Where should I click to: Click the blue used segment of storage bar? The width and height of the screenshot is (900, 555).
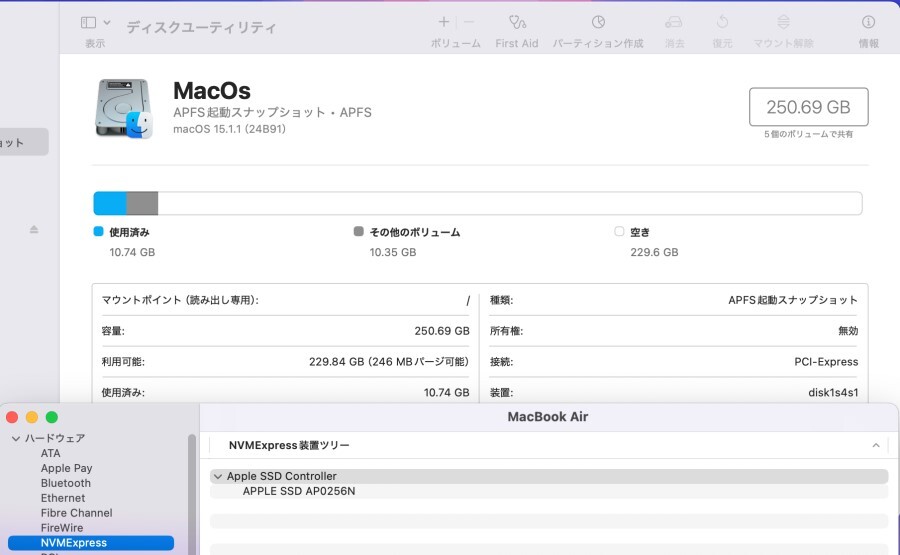pos(110,203)
